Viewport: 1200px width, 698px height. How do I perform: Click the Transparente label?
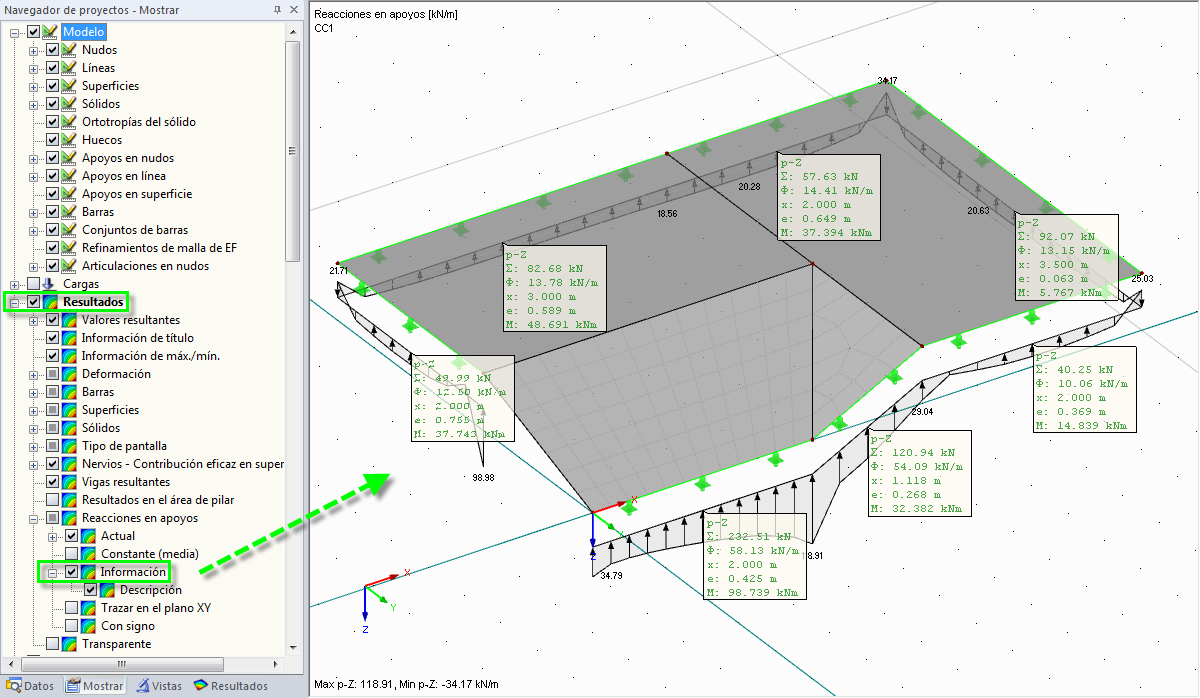click(x=117, y=644)
